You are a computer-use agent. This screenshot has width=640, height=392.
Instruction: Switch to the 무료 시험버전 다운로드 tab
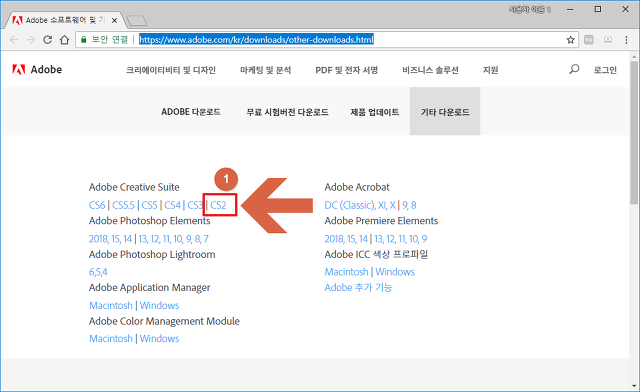(287, 111)
